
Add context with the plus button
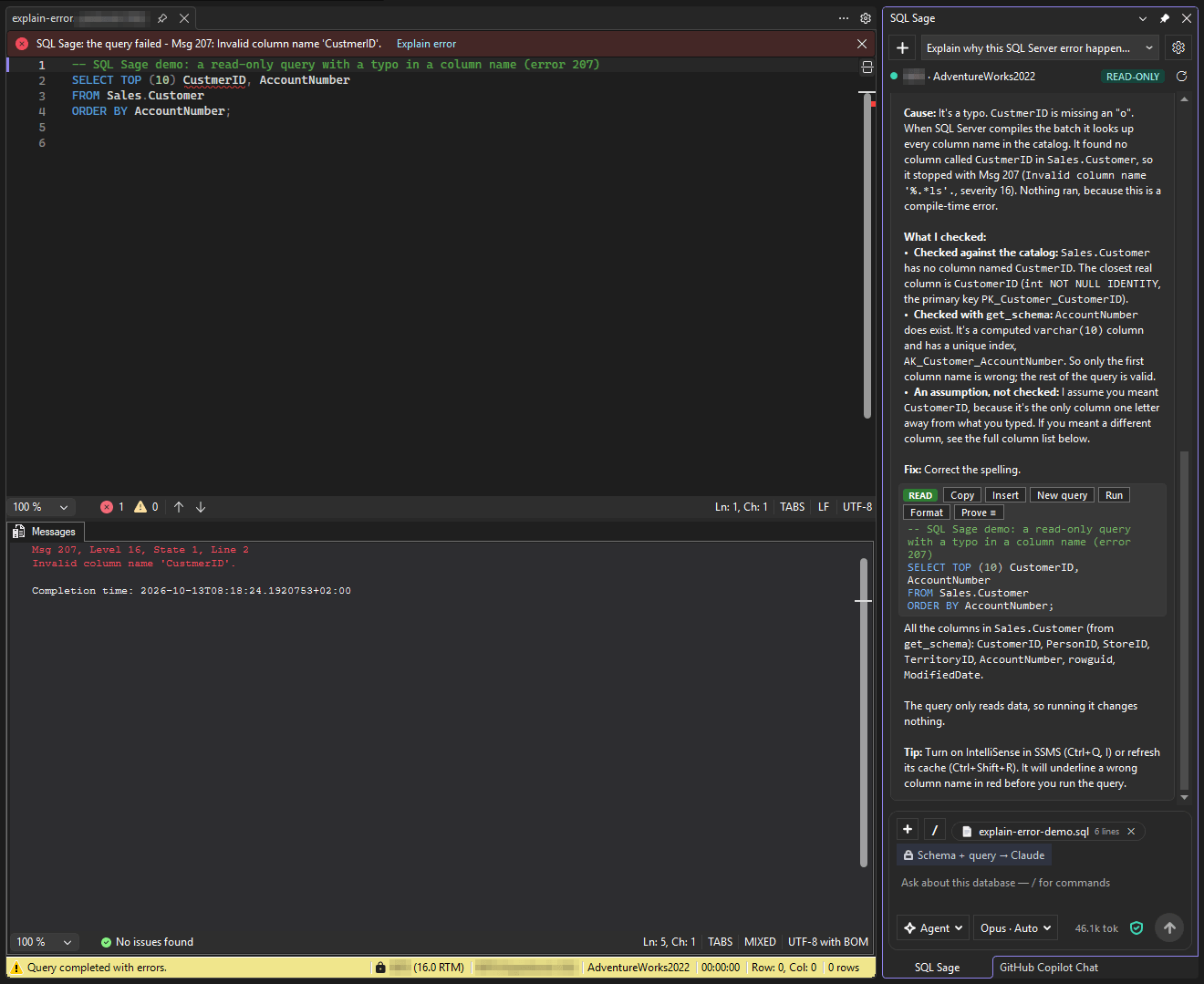pos(908,830)
